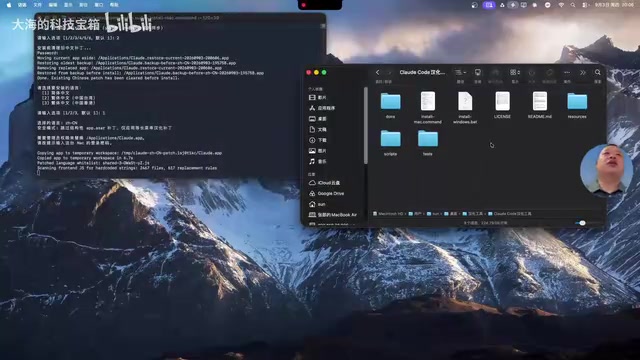This screenshot has height=360, width=640.
Task: Click the date and time in menu bar
Action: [614, 5]
